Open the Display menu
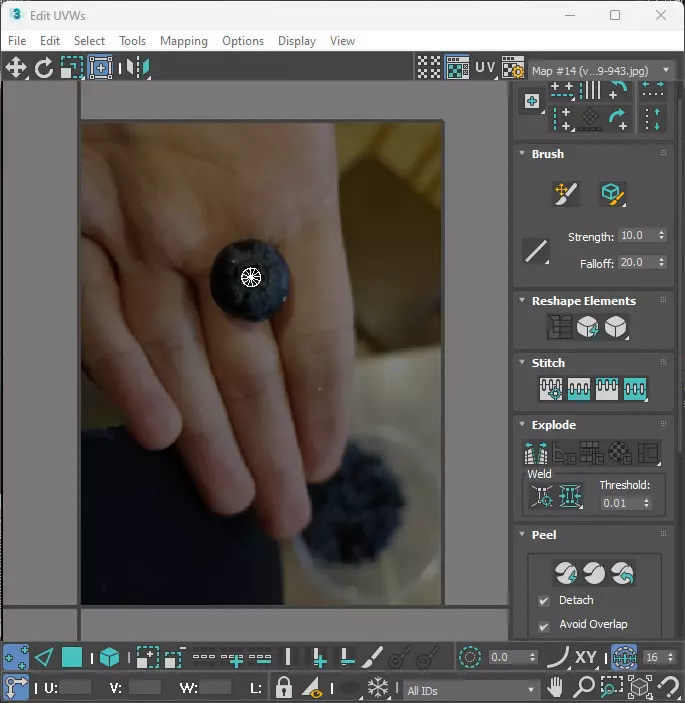The image size is (685, 703). [x=297, y=41]
